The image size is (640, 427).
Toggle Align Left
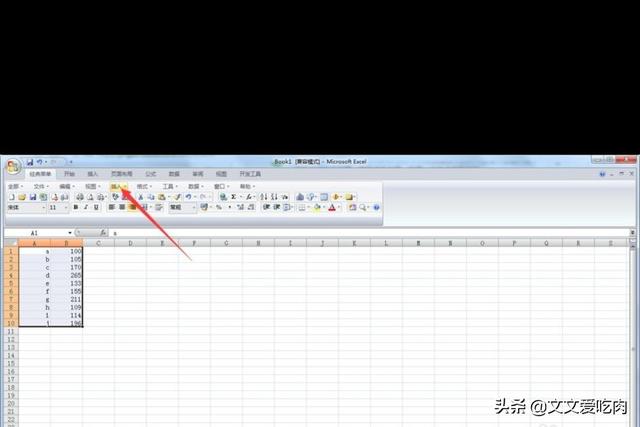tap(111, 207)
